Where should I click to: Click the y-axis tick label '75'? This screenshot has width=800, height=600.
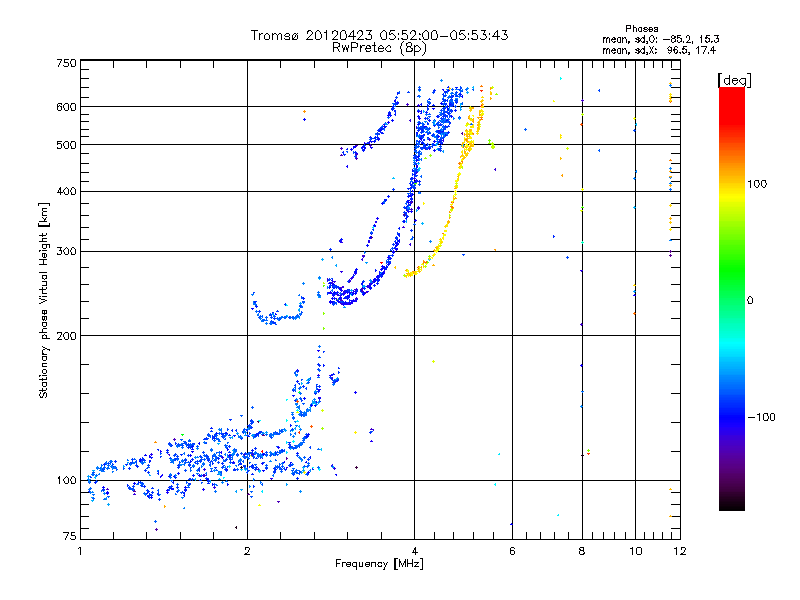pyautogui.click(x=70, y=536)
